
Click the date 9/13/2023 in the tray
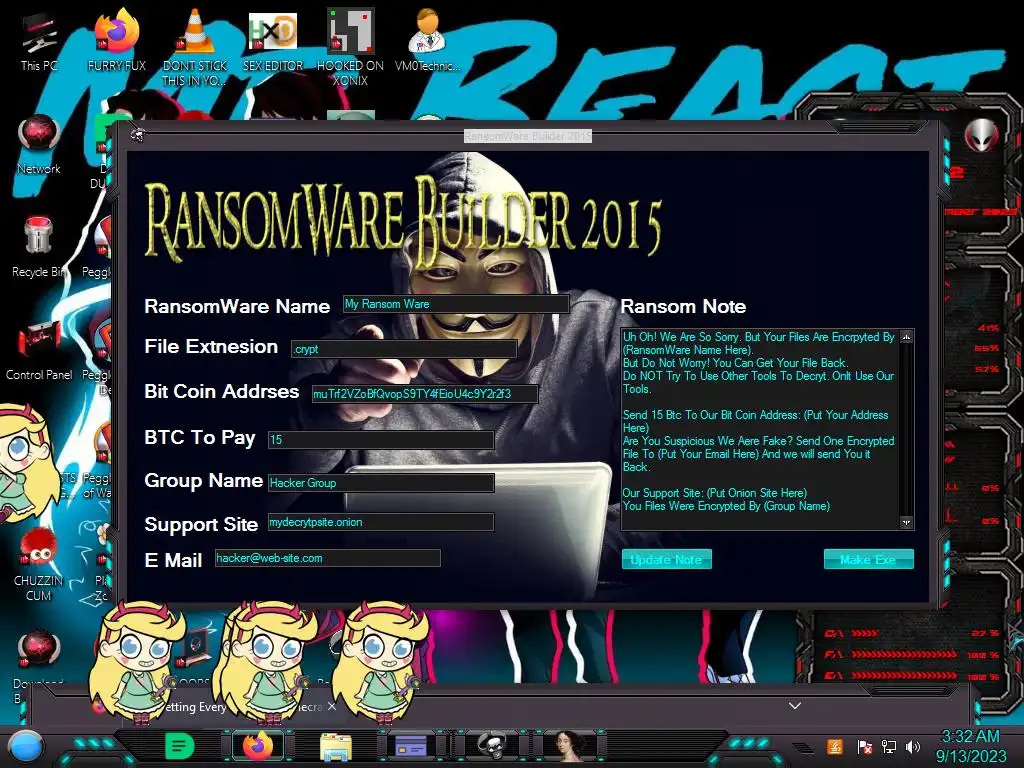971,756
